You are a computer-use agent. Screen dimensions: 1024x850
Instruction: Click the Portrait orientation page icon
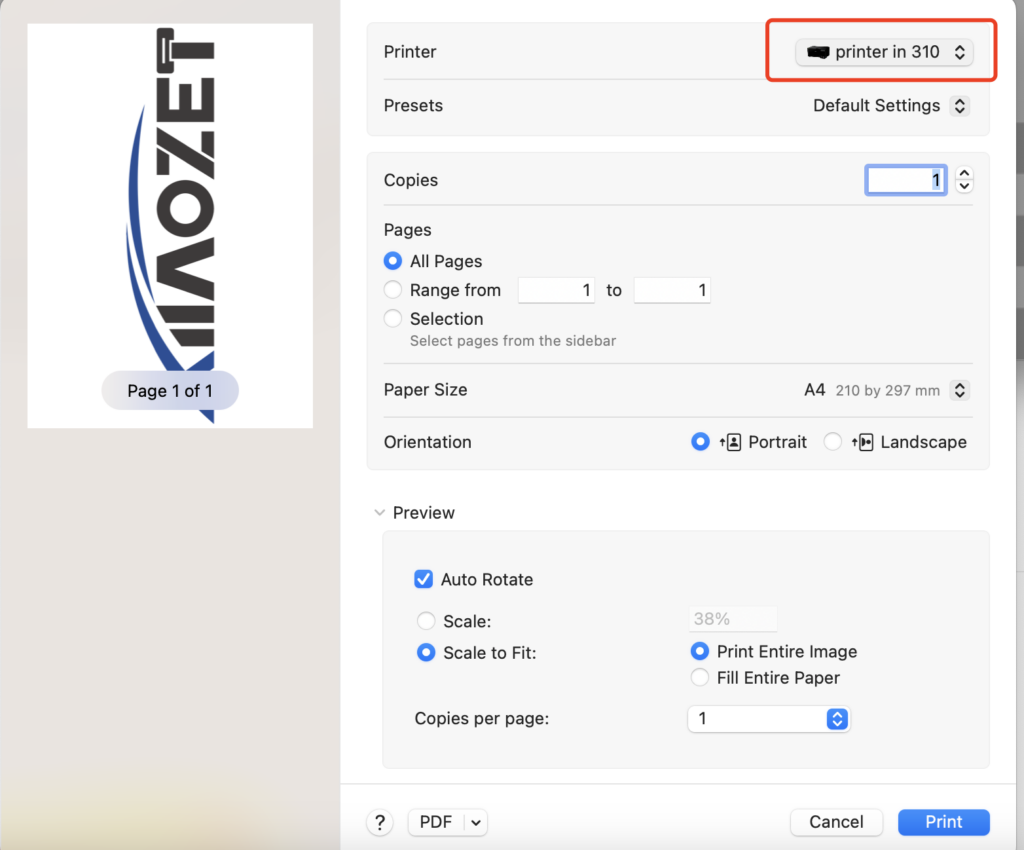730,442
